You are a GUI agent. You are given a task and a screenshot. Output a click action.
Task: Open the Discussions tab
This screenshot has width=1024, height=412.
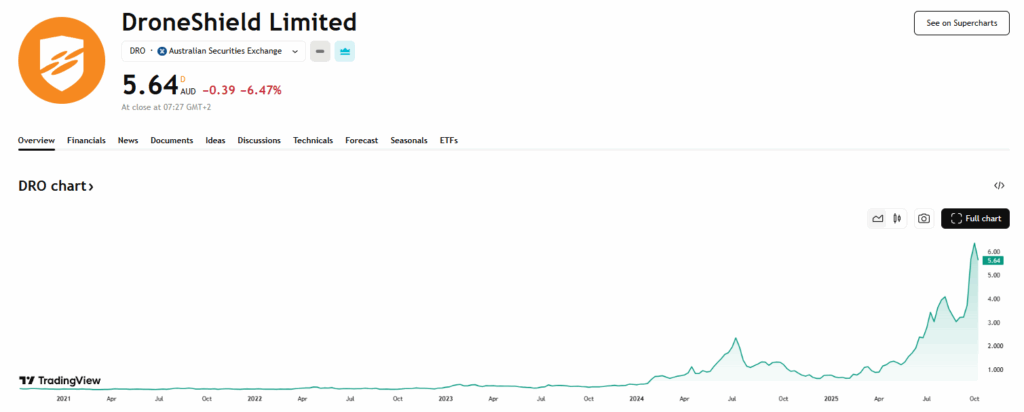pyautogui.click(x=259, y=141)
